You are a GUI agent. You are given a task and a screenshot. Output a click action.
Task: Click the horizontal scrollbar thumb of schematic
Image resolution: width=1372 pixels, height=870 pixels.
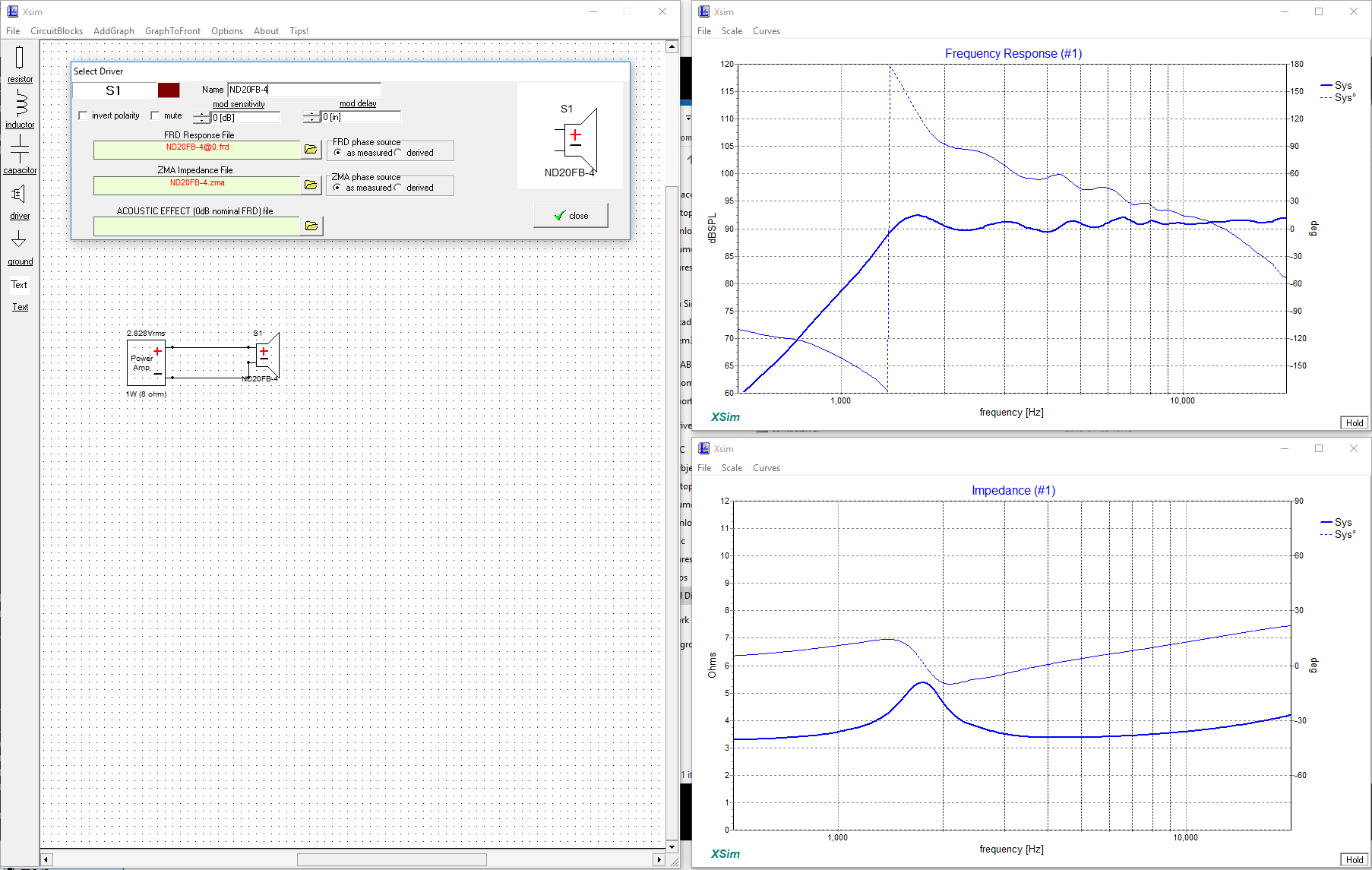[391, 859]
